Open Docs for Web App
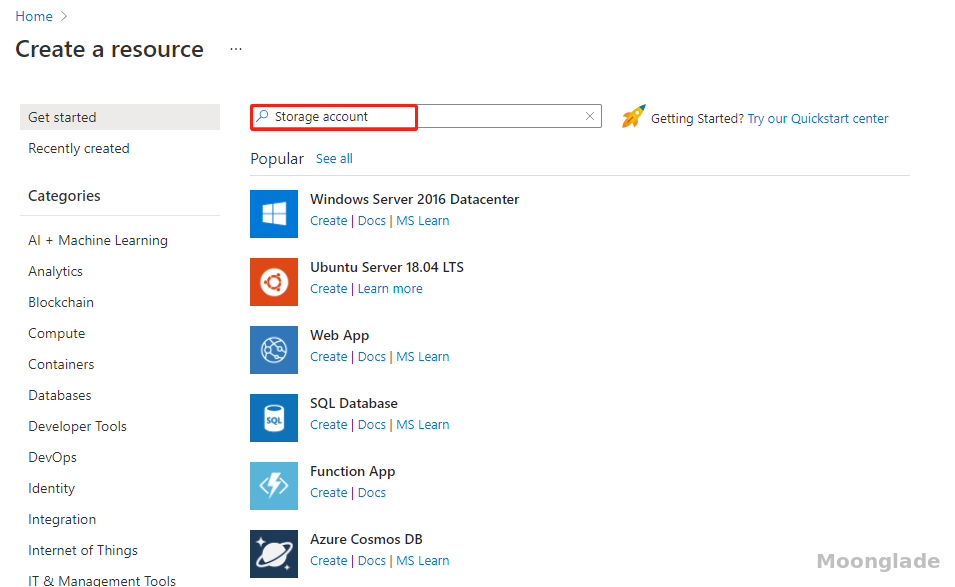Image resolution: width=955 pixels, height=587 pixels. [x=372, y=356]
